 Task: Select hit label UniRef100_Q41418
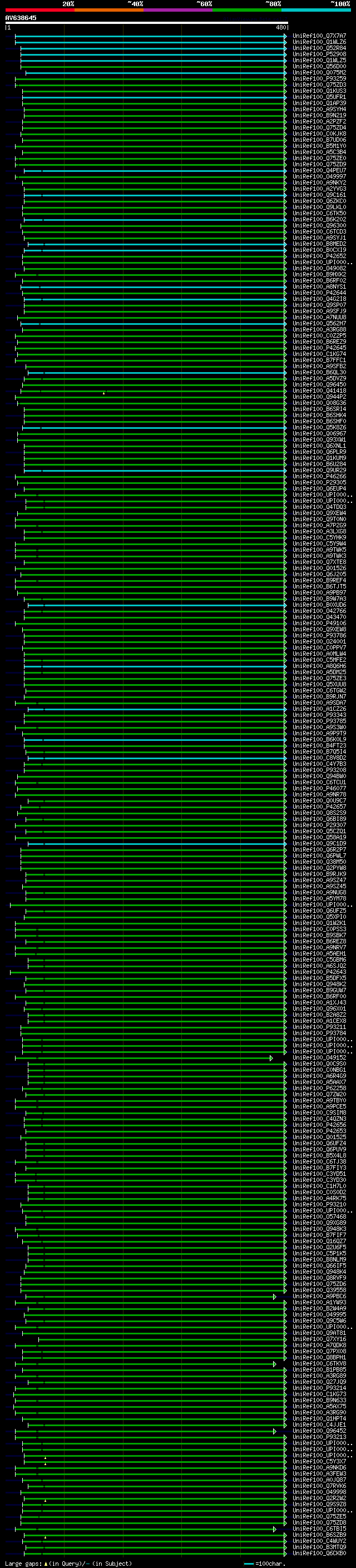pyautogui.click(x=319, y=391)
